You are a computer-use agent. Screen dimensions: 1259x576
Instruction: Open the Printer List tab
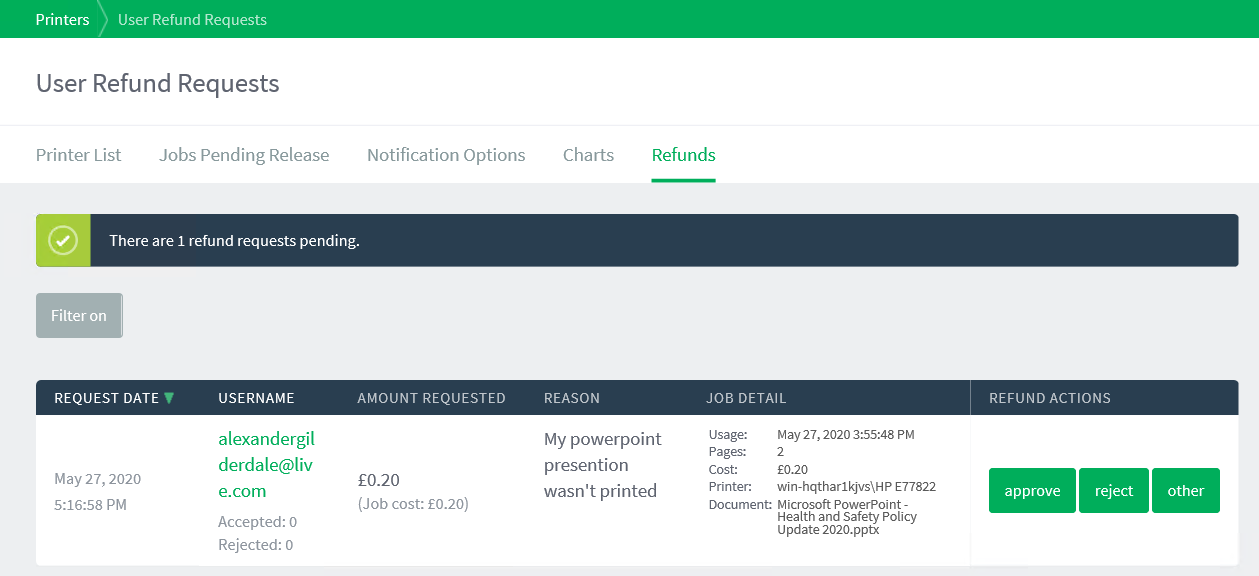pyautogui.click(x=79, y=155)
